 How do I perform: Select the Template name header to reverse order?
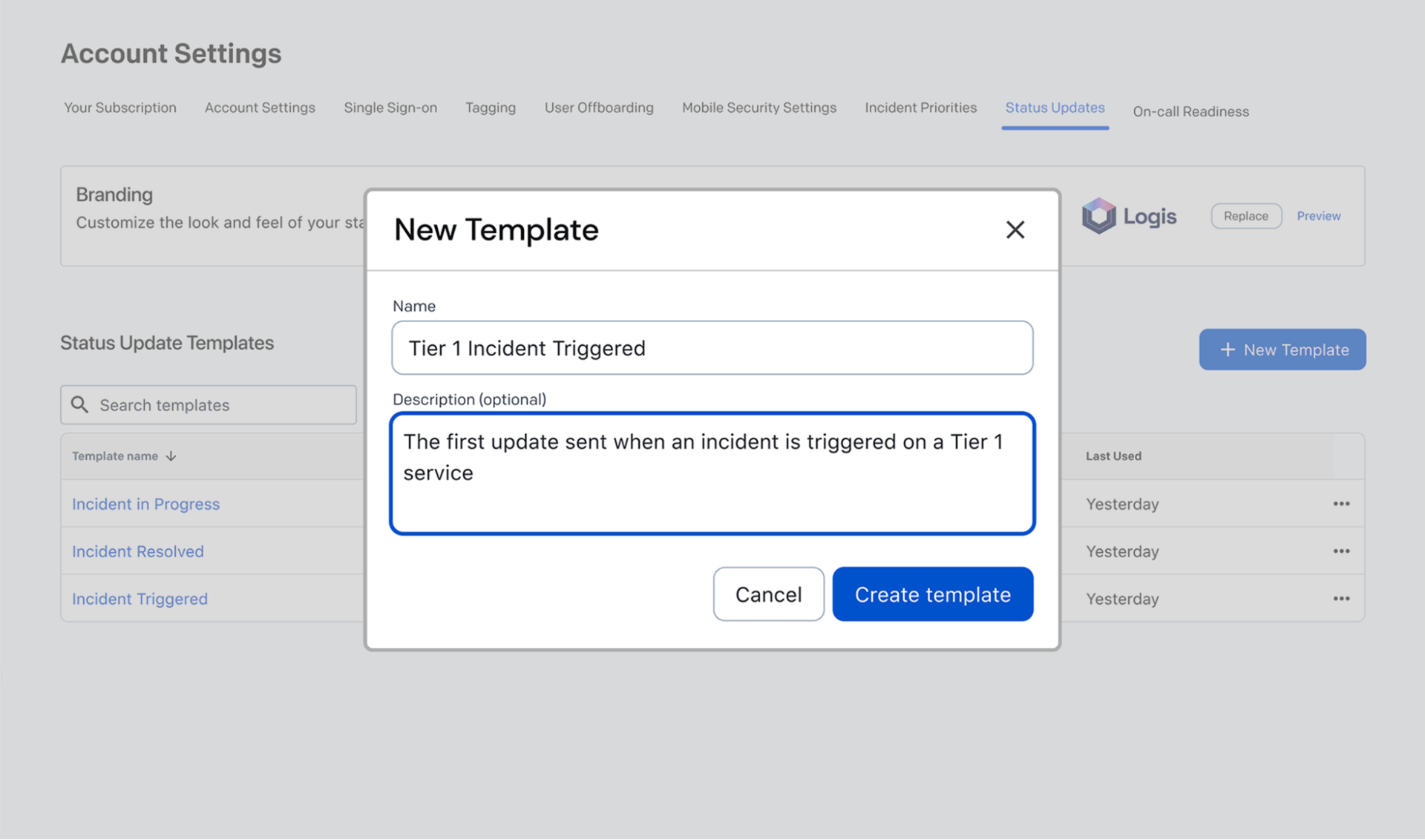115,456
